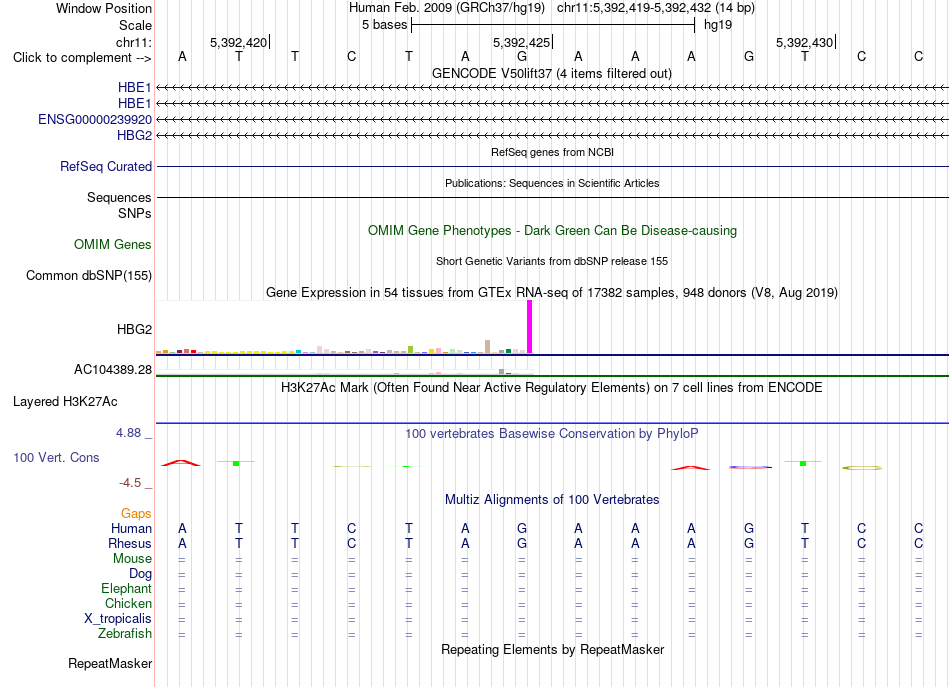Click the chr11: base position label
The height and width of the screenshot is (687, 950).
tap(134, 42)
